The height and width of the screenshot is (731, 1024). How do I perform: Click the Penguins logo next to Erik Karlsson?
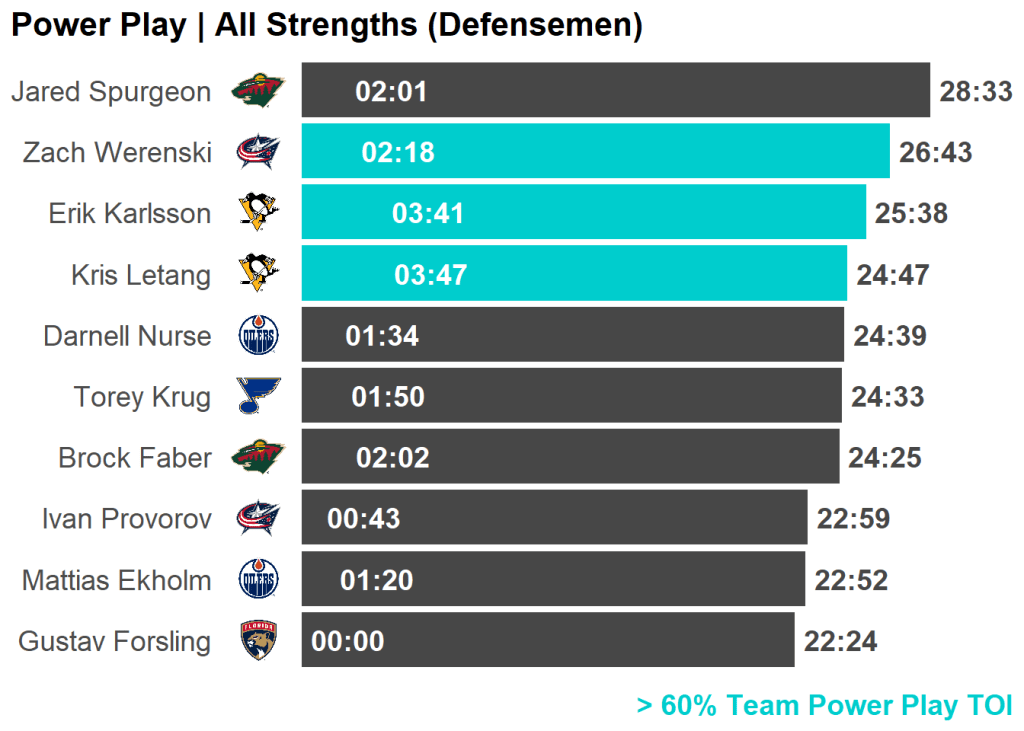258,213
